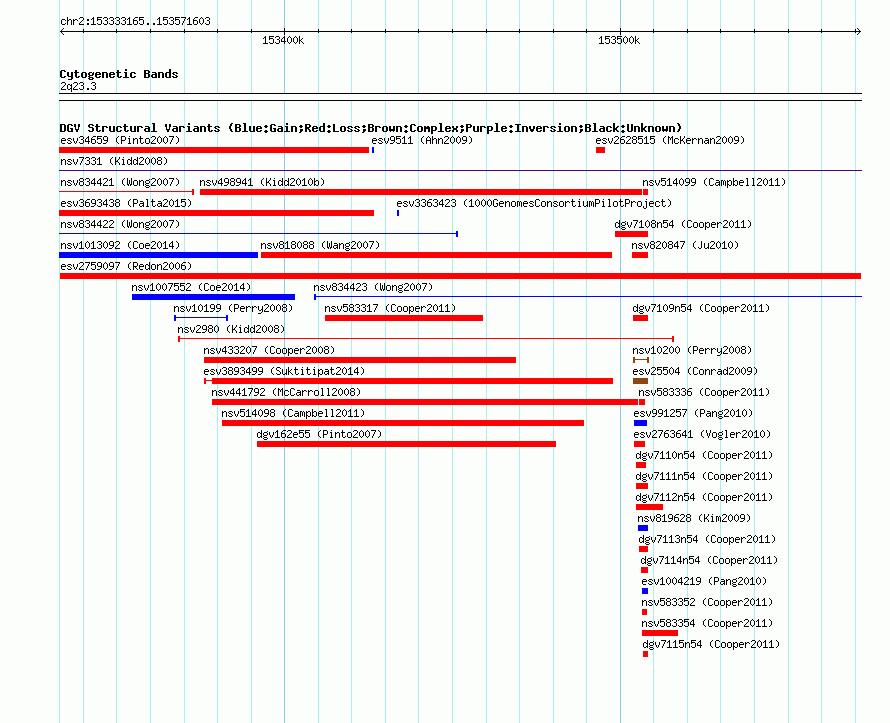Image resolution: width=890 pixels, height=723 pixels.
Task: Click the nsv1013092 (Coe2014) label
Action: (120, 245)
